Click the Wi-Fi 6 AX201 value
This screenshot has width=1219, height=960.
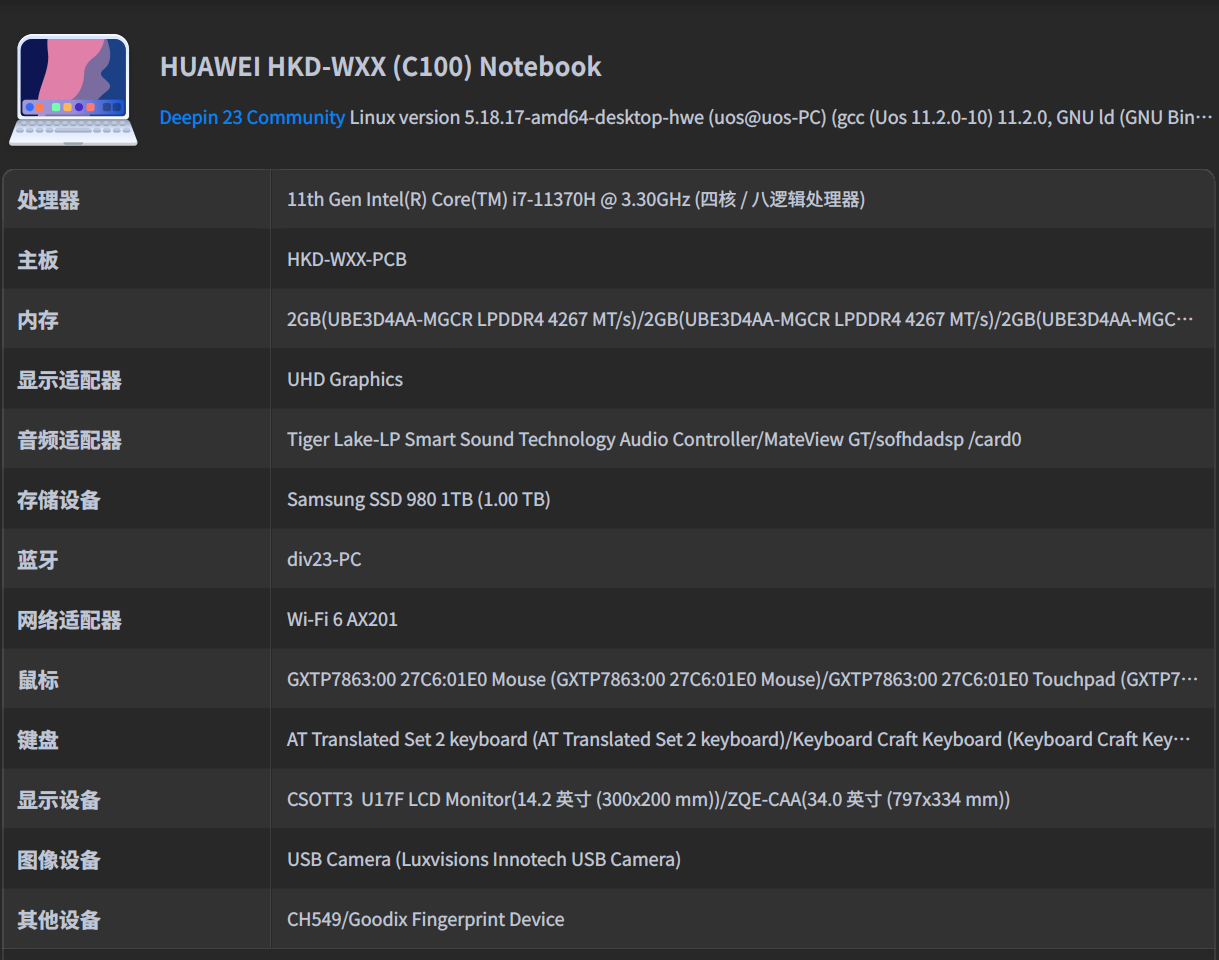[x=342, y=620]
